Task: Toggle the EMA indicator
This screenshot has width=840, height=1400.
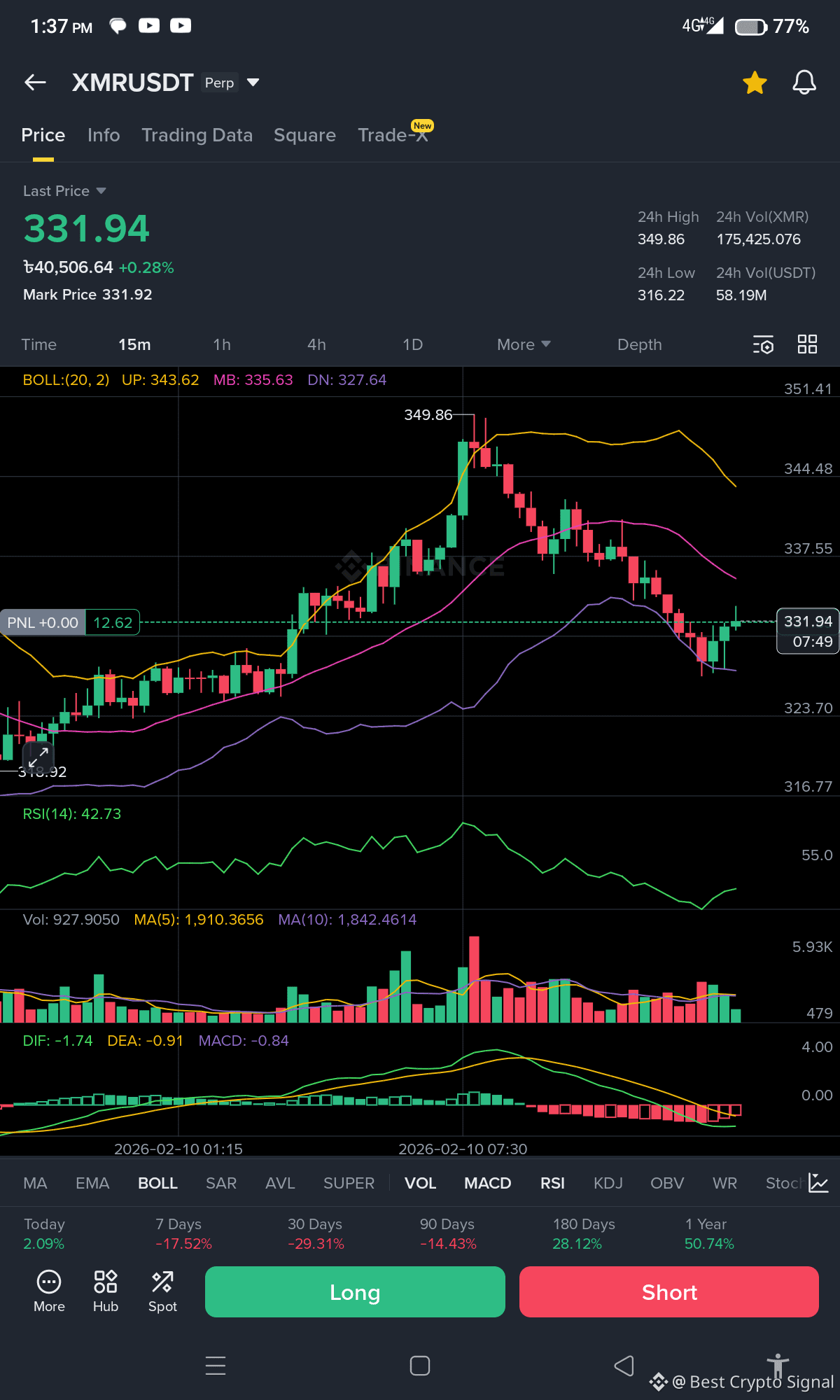Action: tap(92, 1183)
